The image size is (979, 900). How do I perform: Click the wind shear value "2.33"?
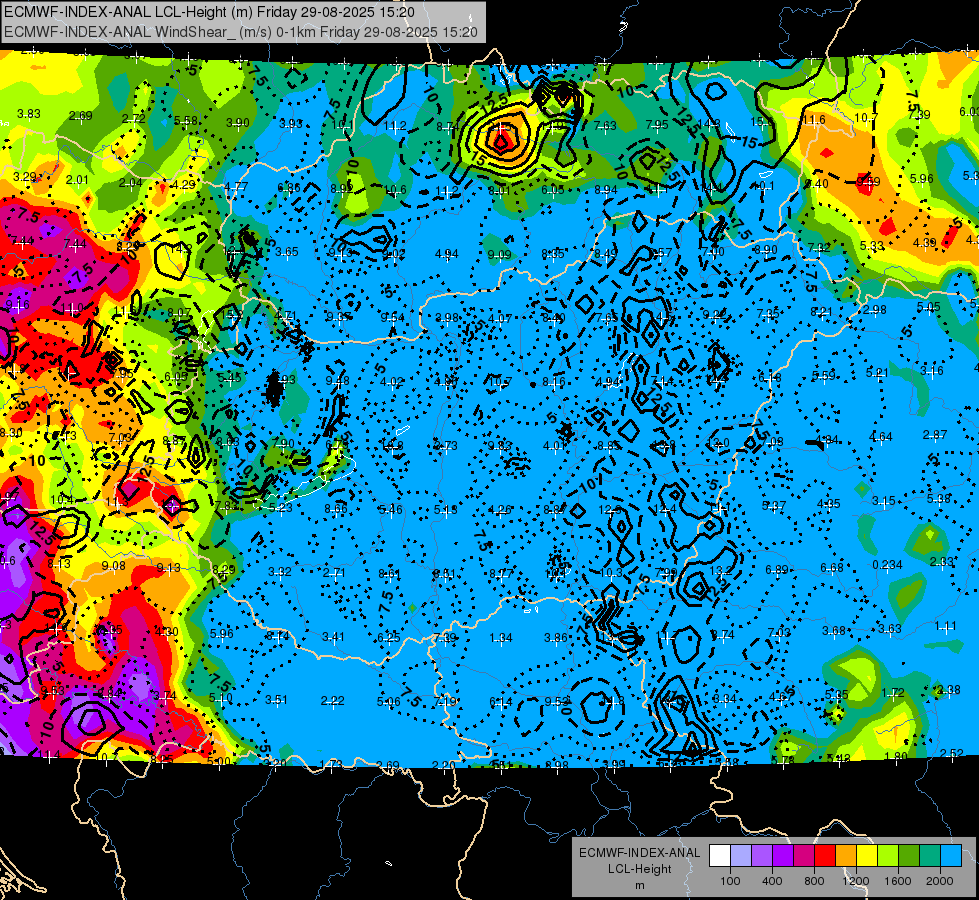point(942,561)
